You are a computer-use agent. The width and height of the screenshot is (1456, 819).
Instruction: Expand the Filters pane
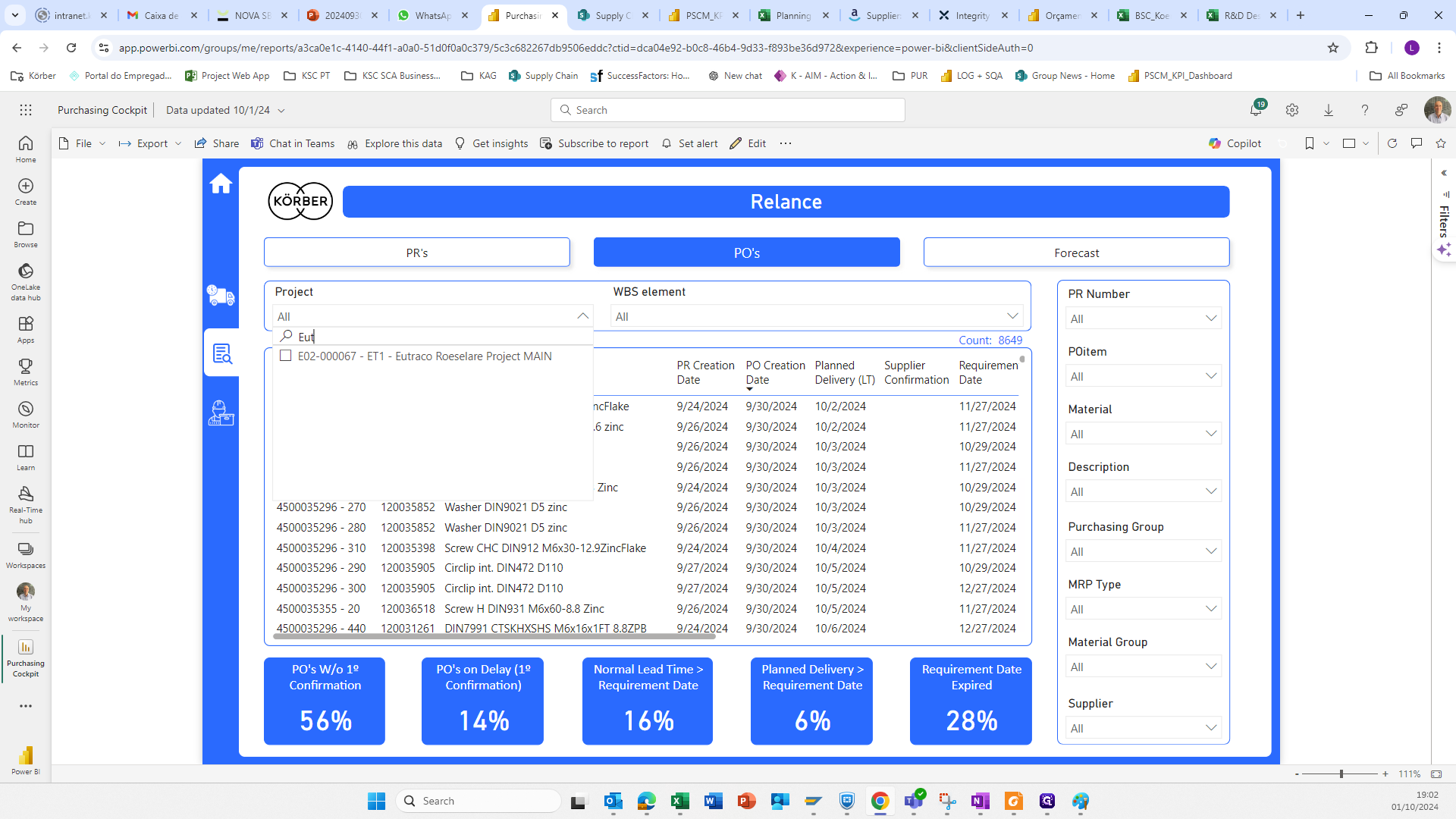coord(1444,173)
